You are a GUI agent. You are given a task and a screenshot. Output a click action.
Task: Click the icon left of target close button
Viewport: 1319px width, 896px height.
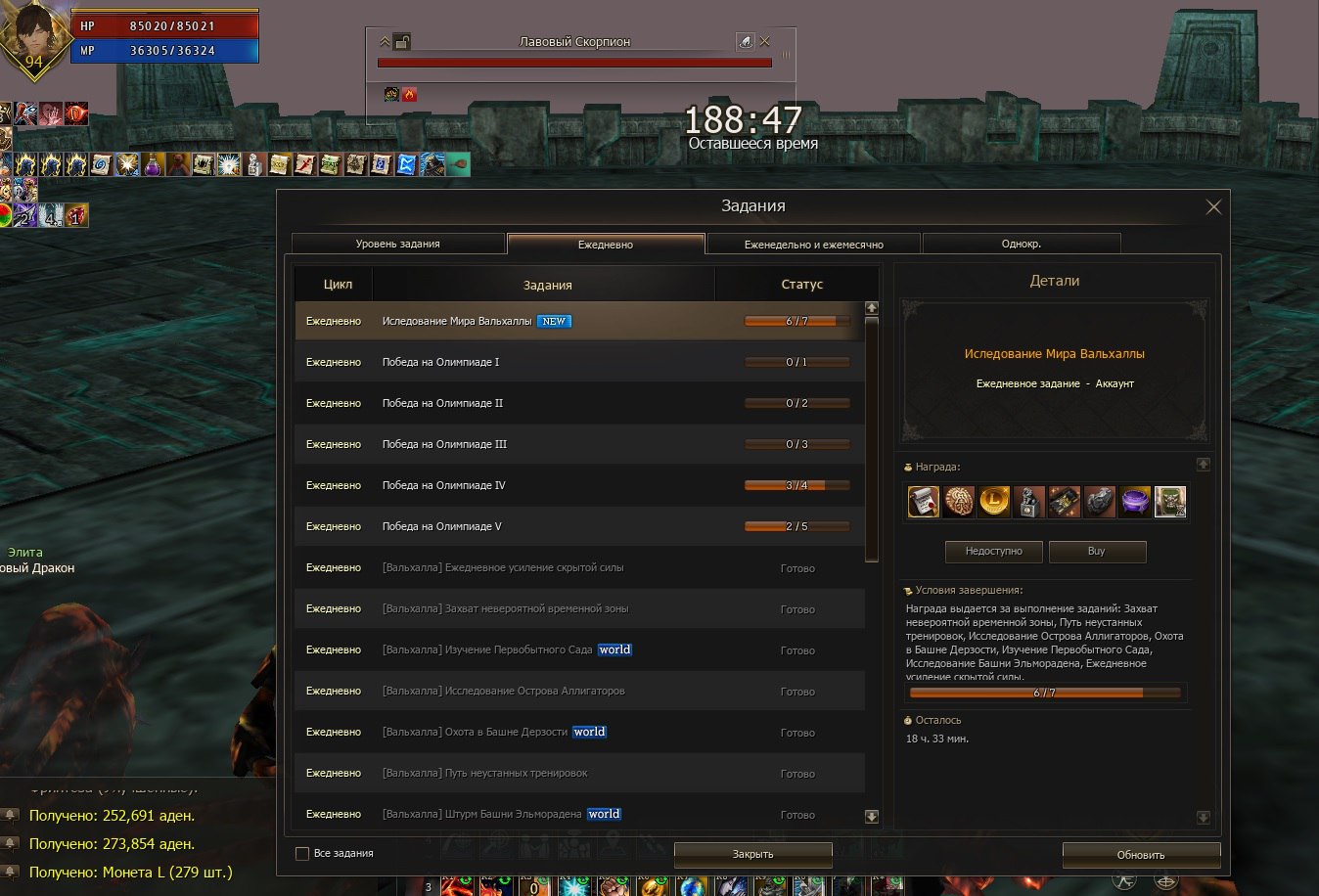(745, 41)
